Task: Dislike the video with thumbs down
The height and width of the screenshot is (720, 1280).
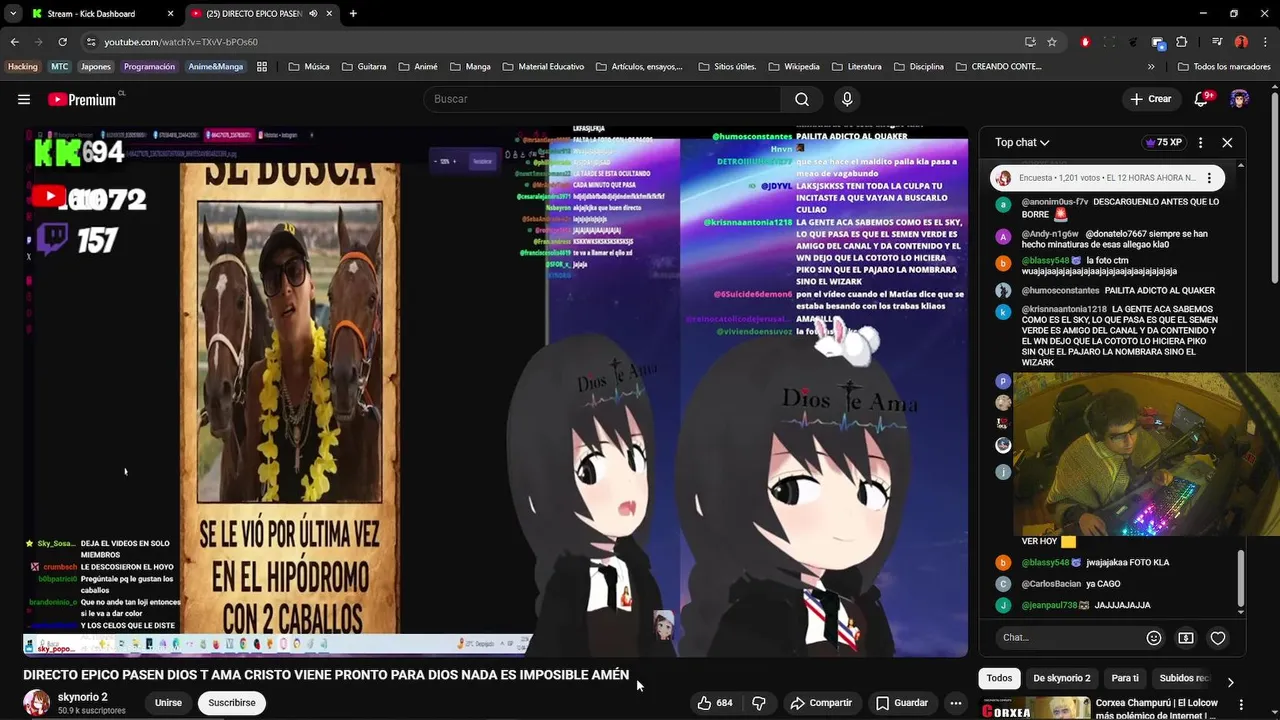Action: [759, 703]
